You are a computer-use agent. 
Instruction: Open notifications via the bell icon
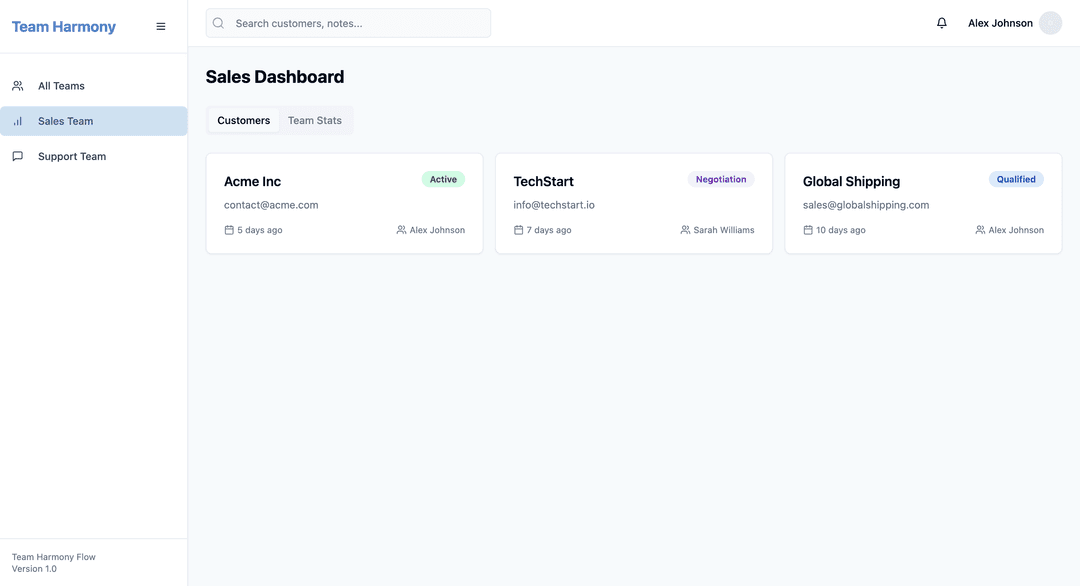coord(941,23)
